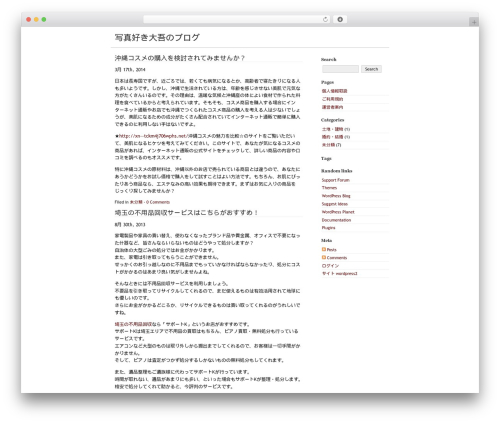The width and height of the screenshot is (500, 423).
Task: Click the Tags sidebar heading
Action: 326,159
